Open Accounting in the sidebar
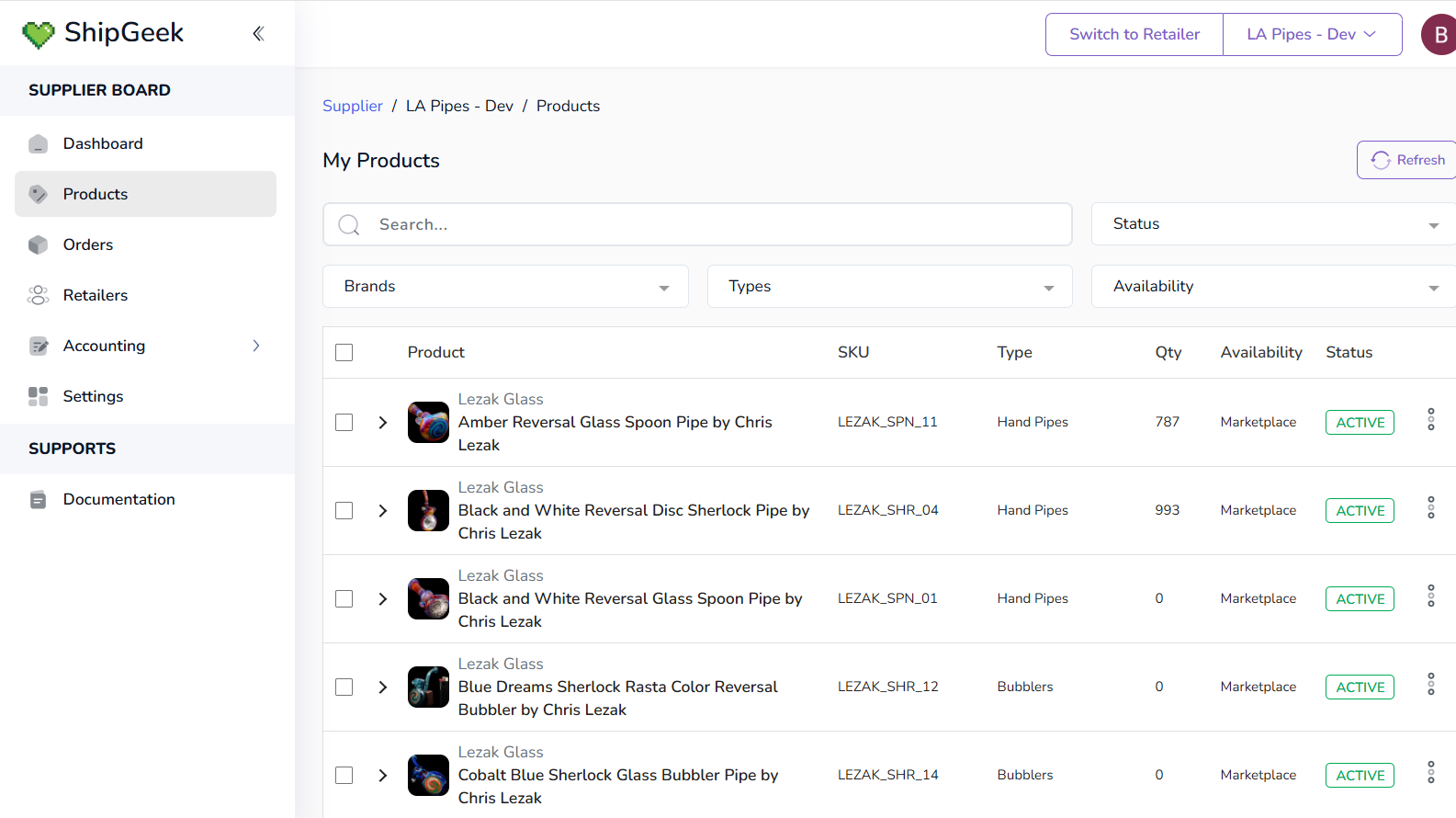The width and height of the screenshot is (1456, 818). click(x=145, y=346)
